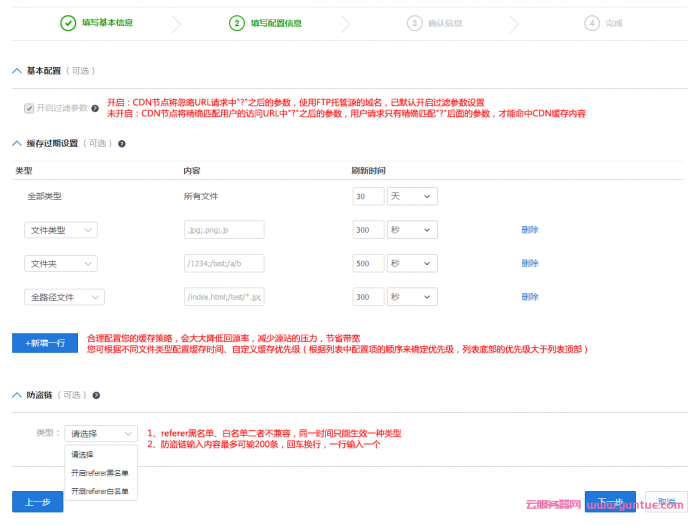Open the 天 time unit dropdown
The height and width of the screenshot is (527, 700).
[x=412, y=197]
